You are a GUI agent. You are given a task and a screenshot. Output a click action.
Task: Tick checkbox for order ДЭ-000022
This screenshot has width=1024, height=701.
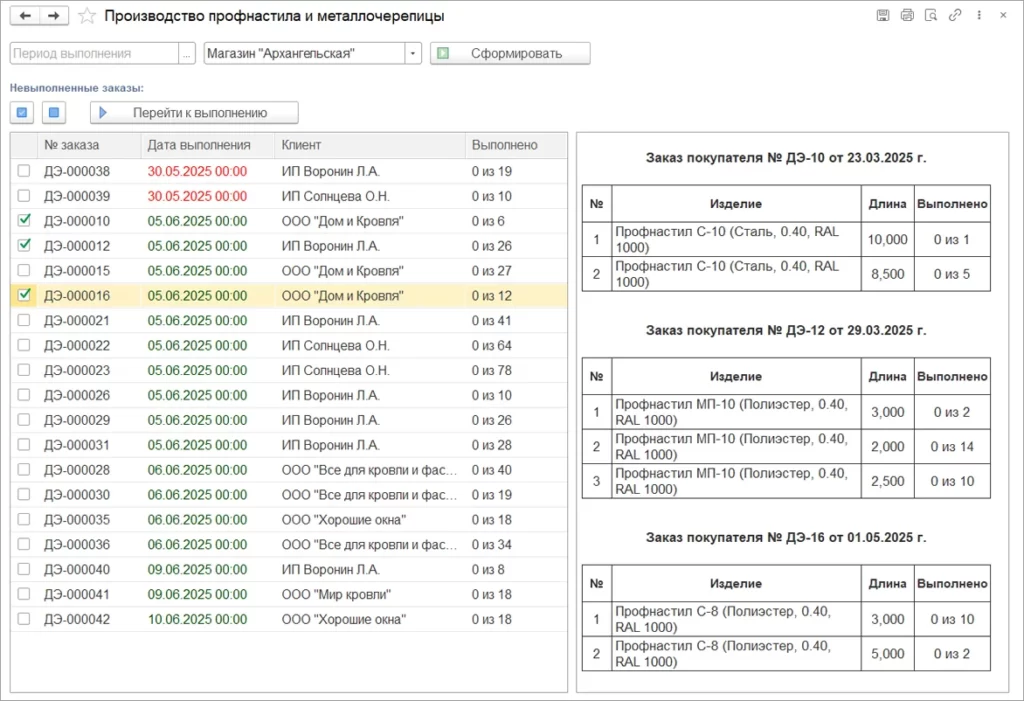pyautogui.click(x=24, y=345)
